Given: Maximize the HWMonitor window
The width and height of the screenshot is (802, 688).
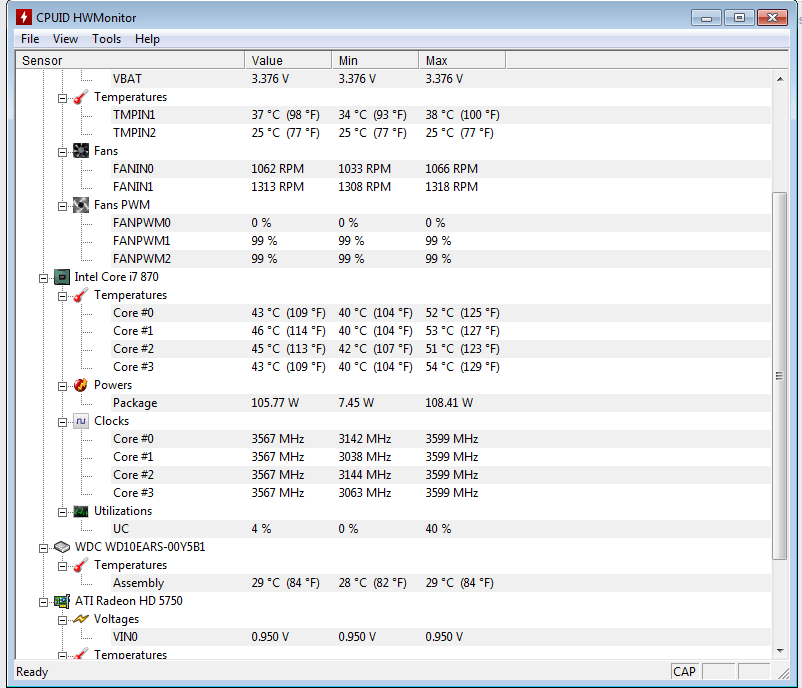Looking at the screenshot, I should (x=739, y=18).
